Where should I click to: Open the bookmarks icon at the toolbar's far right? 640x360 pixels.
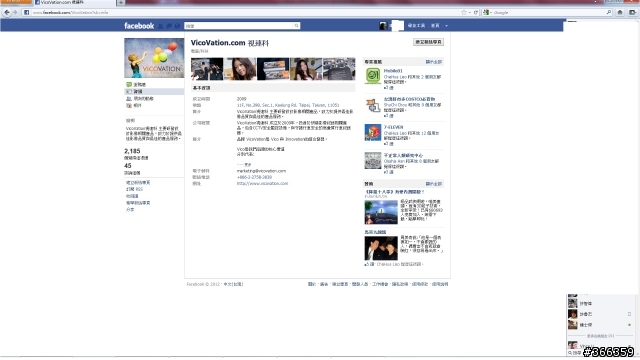pos(632,12)
